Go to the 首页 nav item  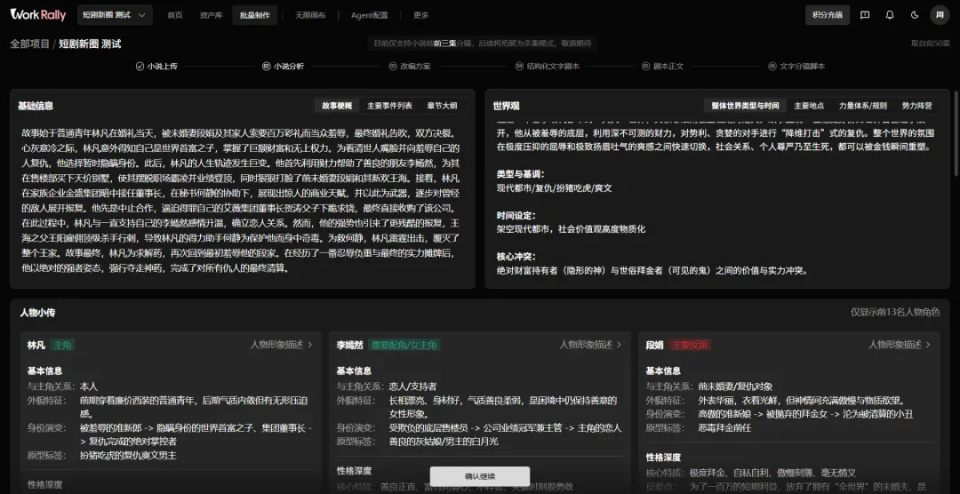(x=175, y=15)
